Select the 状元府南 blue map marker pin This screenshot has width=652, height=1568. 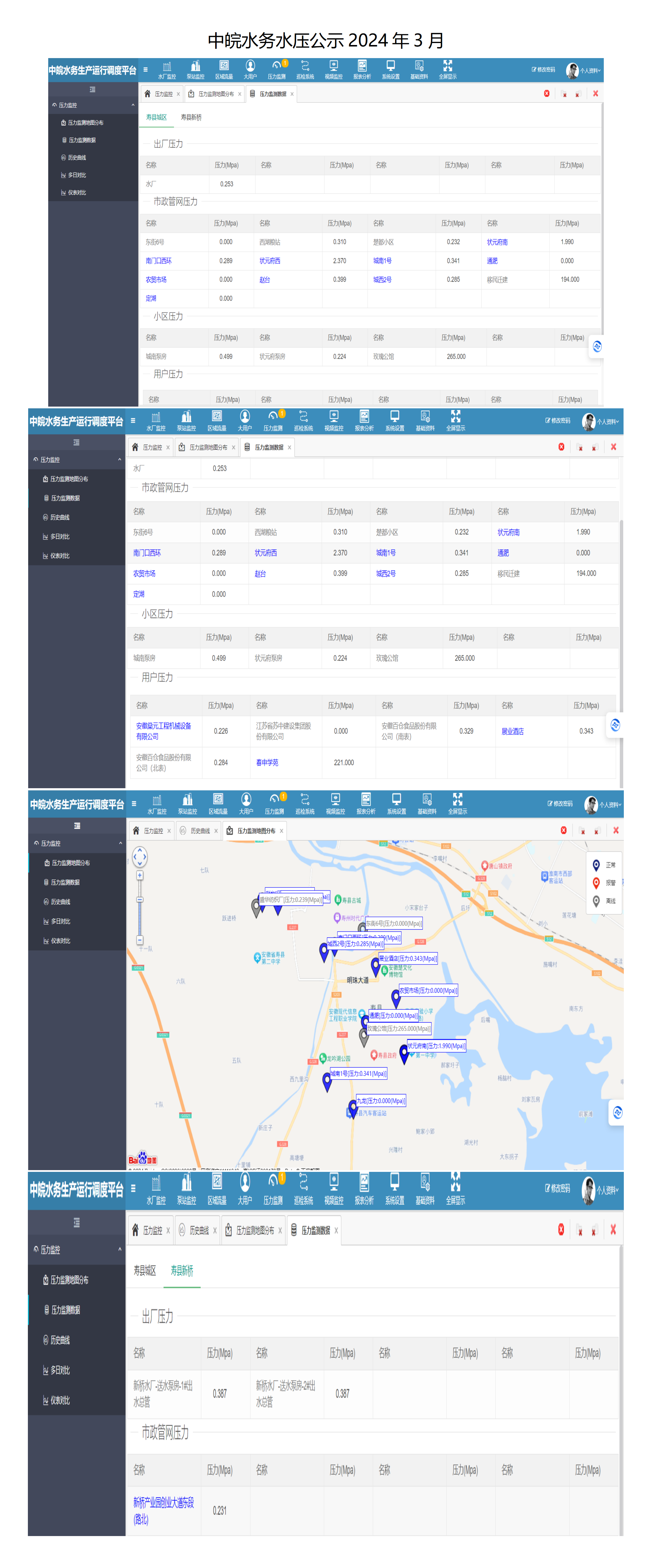point(404,1054)
